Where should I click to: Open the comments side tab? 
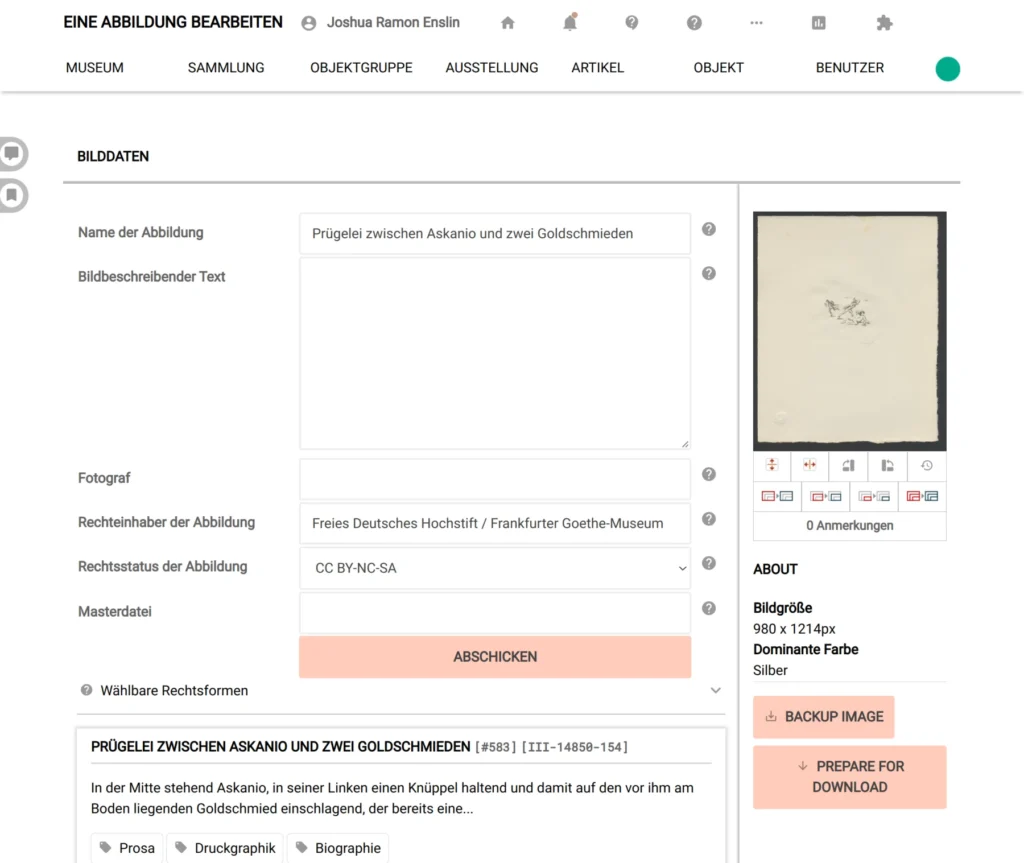point(12,154)
